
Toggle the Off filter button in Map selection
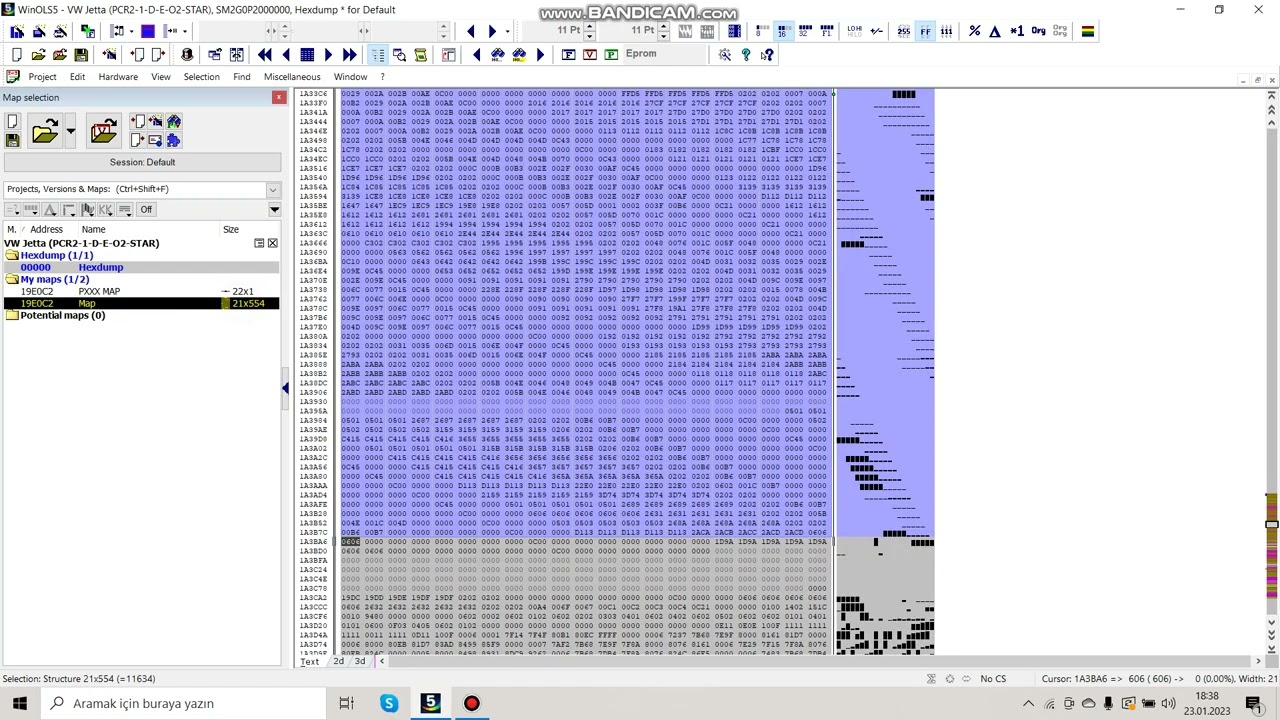(x=146, y=209)
